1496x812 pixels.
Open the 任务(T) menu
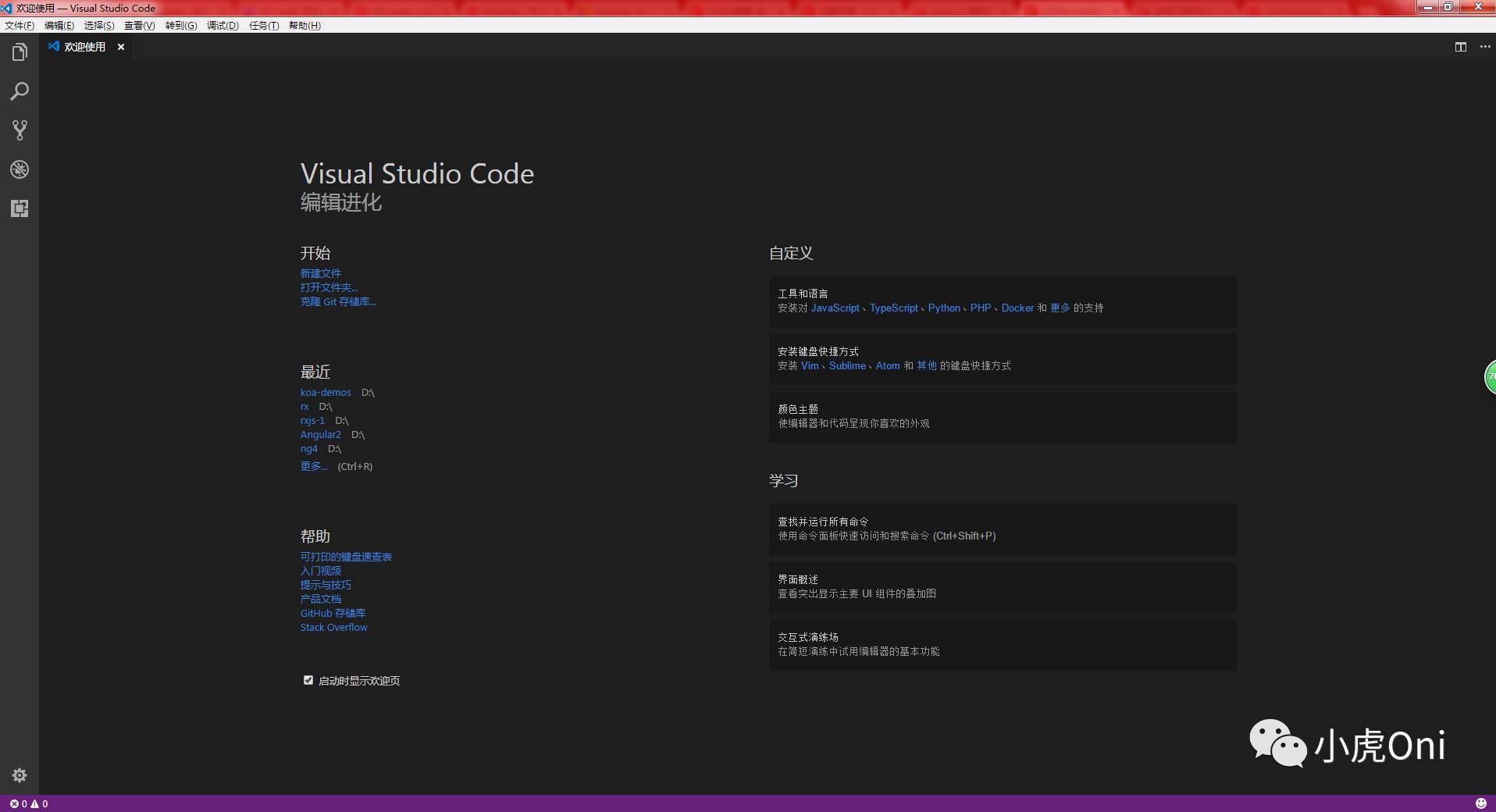coord(264,26)
